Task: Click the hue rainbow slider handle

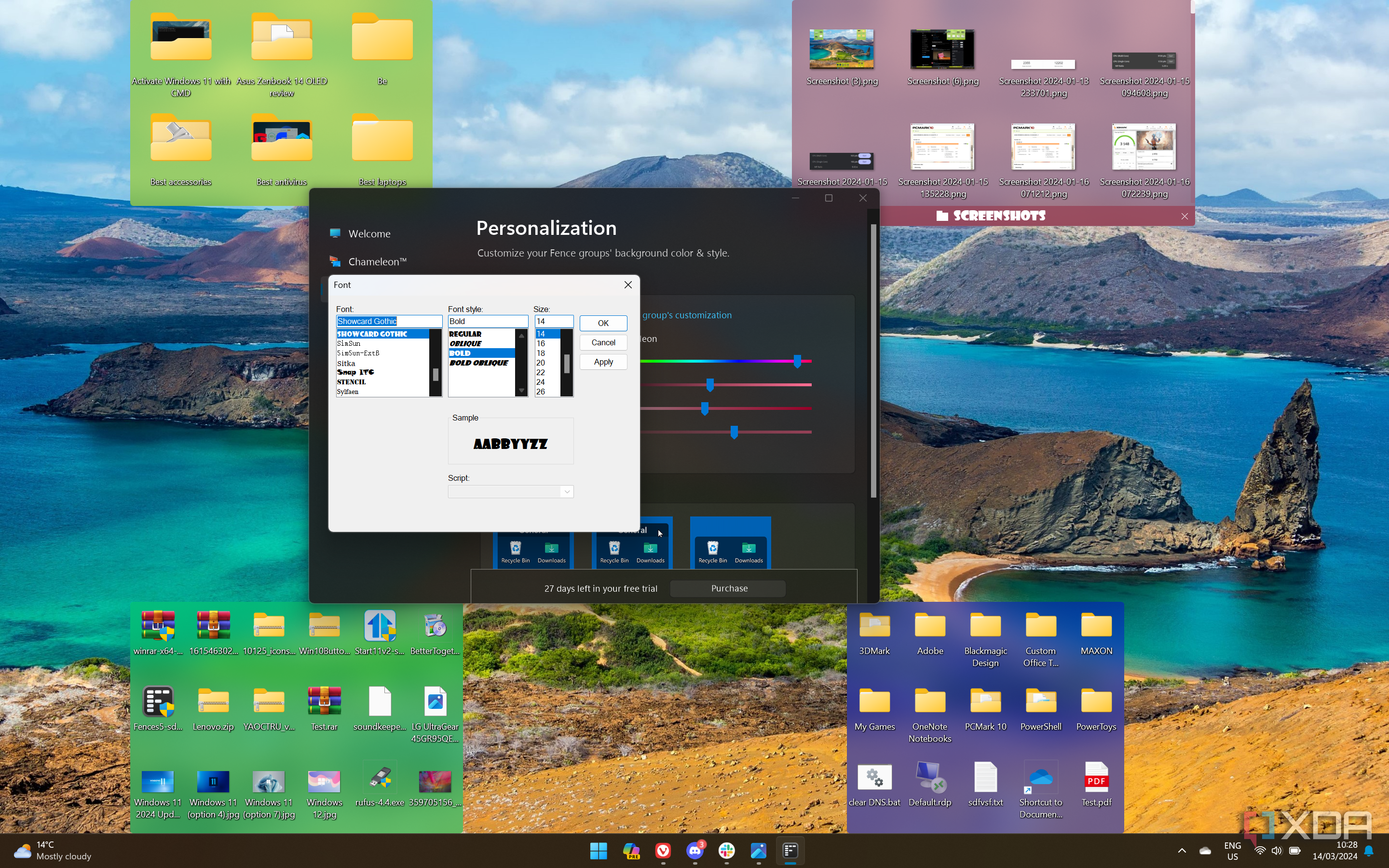Action: [x=797, y=361]
